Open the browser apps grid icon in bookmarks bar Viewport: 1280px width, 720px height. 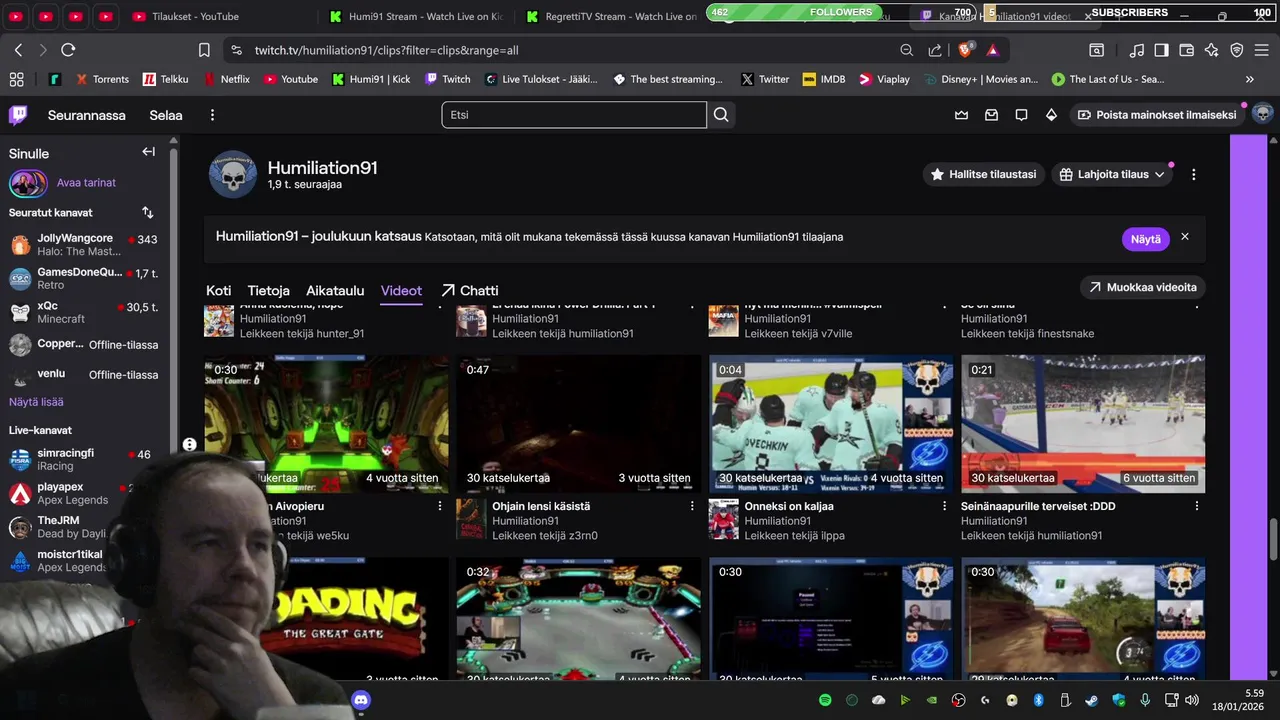pos(16,79)
